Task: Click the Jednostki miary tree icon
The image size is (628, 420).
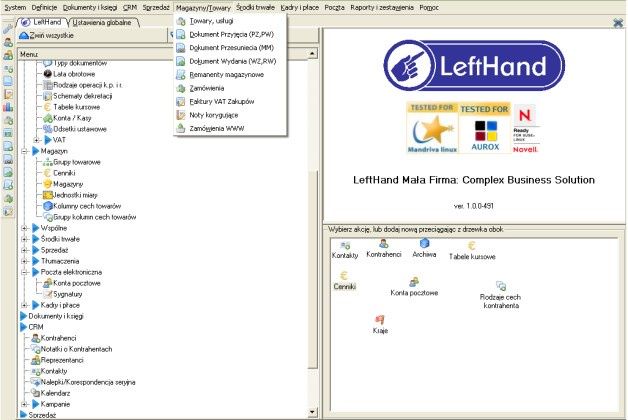Action: click(x=48, y=195)
